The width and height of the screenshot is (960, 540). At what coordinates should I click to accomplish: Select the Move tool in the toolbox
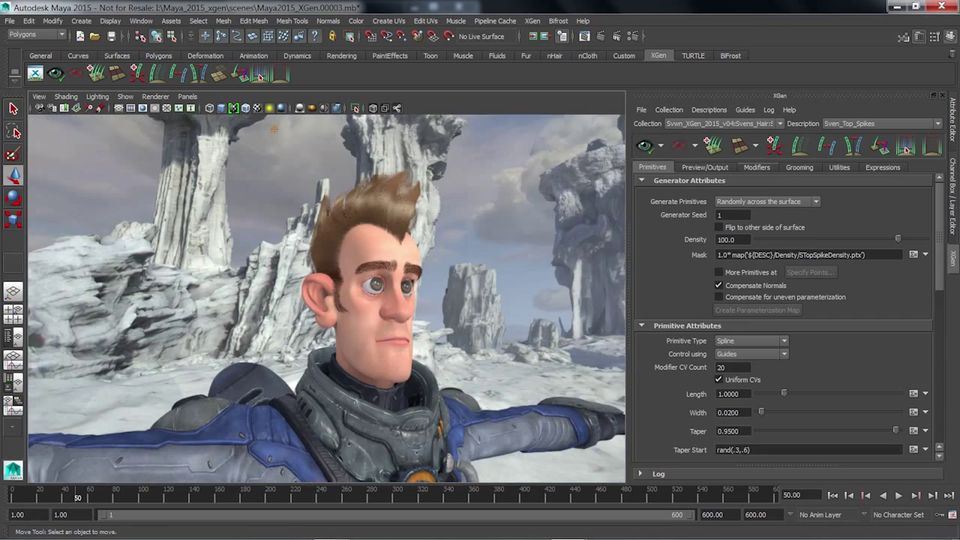pos(14,176)
